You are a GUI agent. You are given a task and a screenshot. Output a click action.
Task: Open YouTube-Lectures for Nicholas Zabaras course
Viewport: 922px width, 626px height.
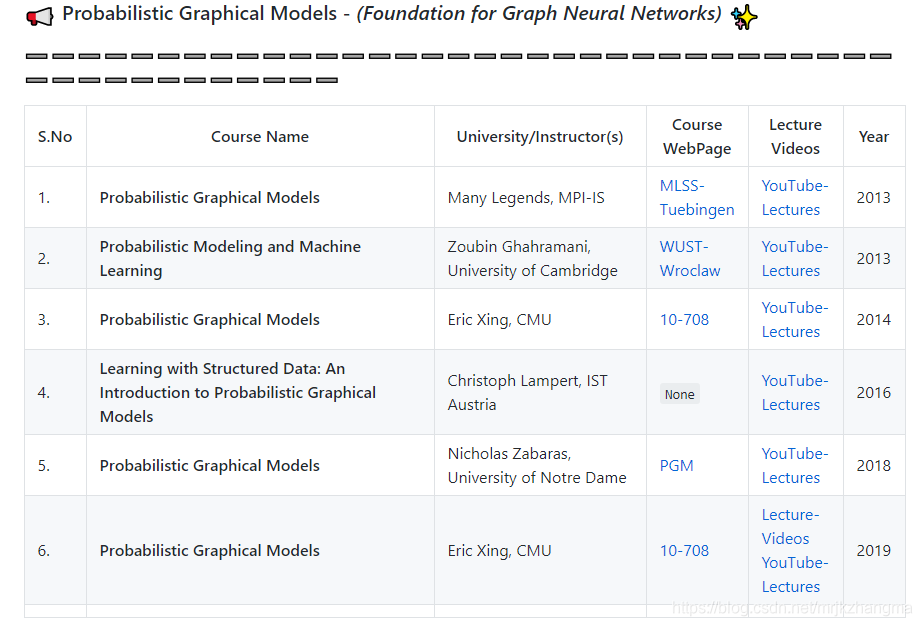(795, 466)
